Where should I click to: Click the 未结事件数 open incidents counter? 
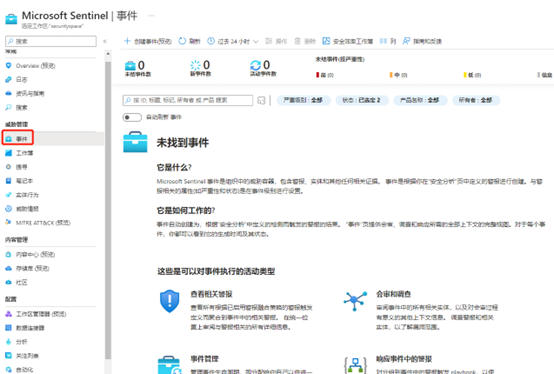[138, 69]
